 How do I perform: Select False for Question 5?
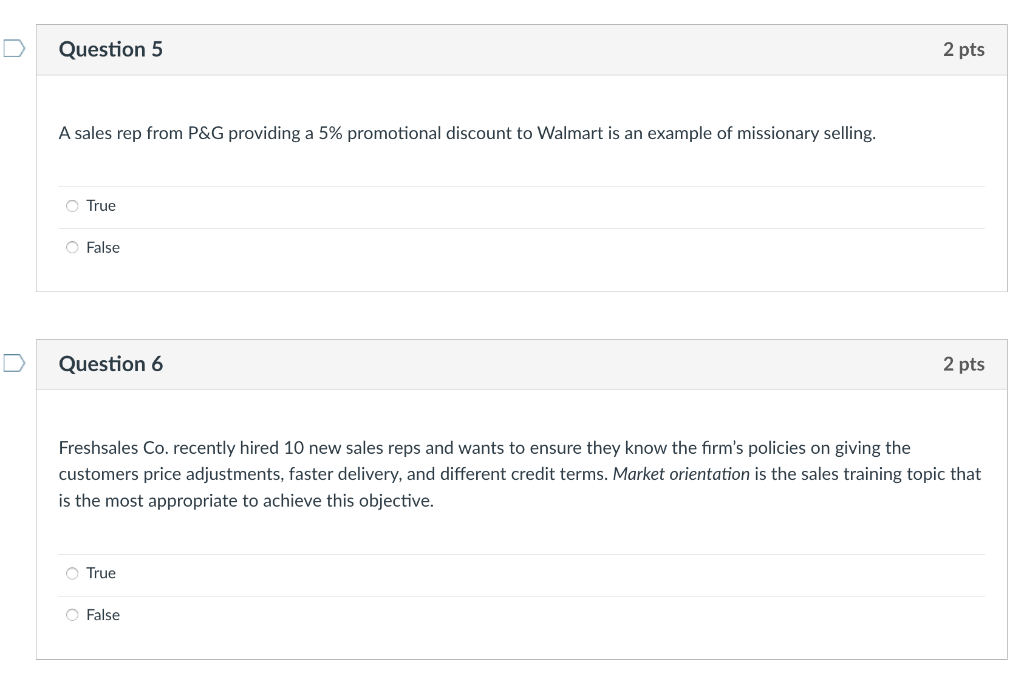tap(72, 247)
